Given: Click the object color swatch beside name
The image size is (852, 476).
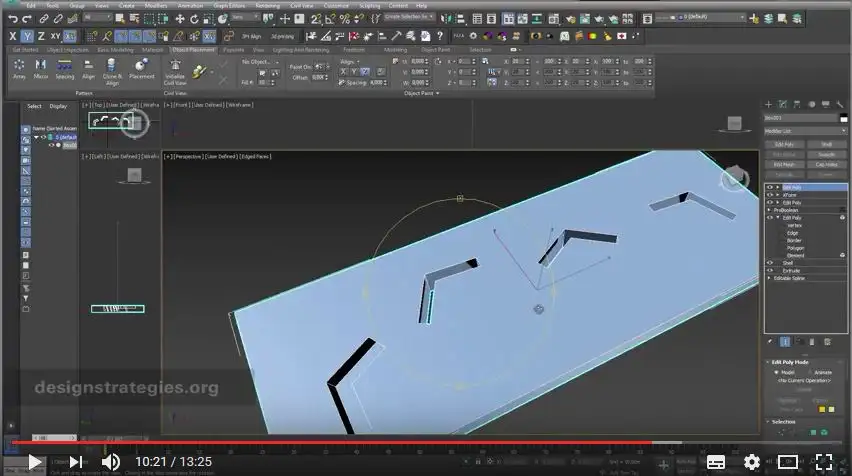Looking at the screenshot, I should click(x=843, y=118).
